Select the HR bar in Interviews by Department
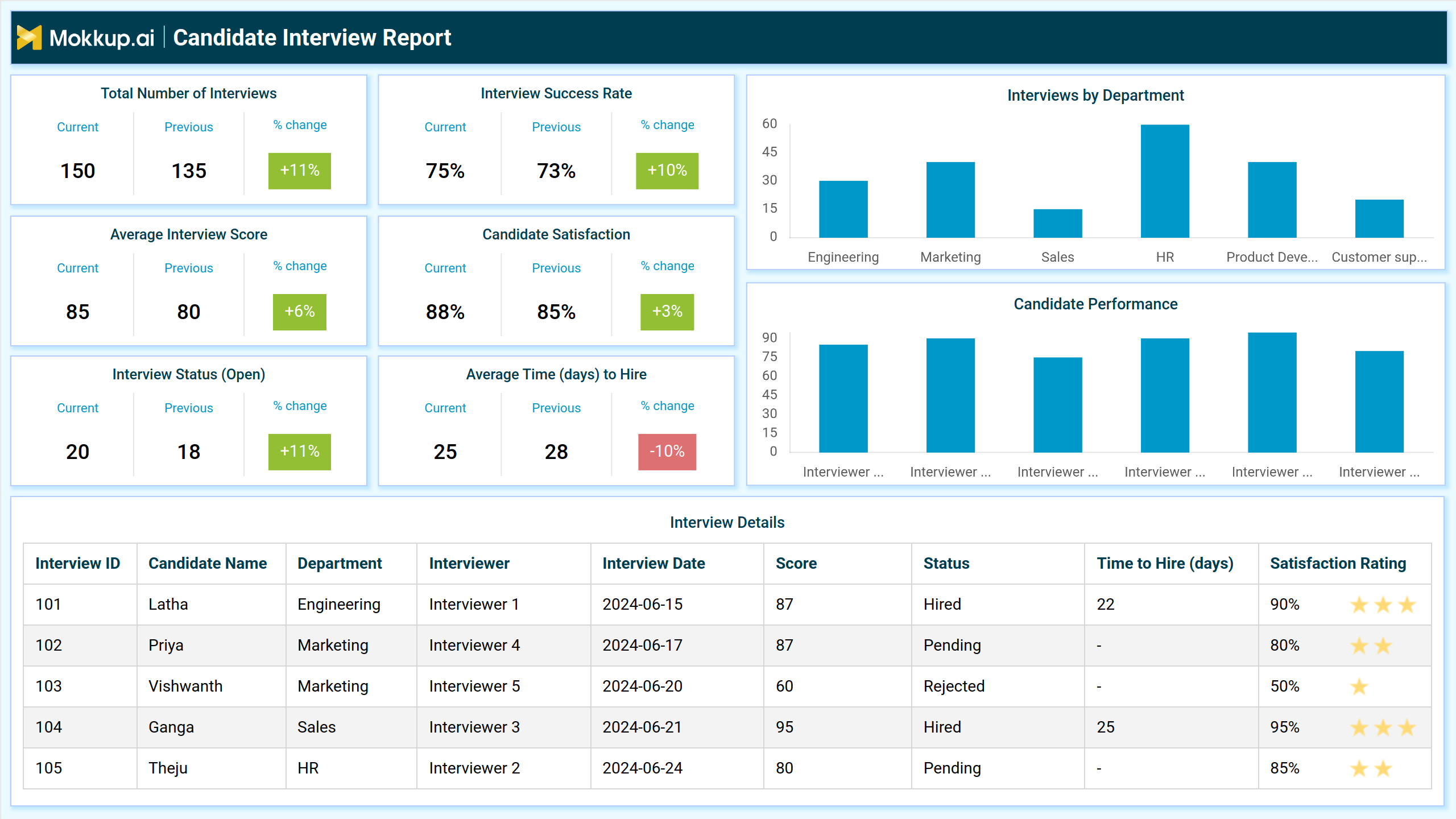This screenshot has width=1456, height=819. coord(1165,181)
